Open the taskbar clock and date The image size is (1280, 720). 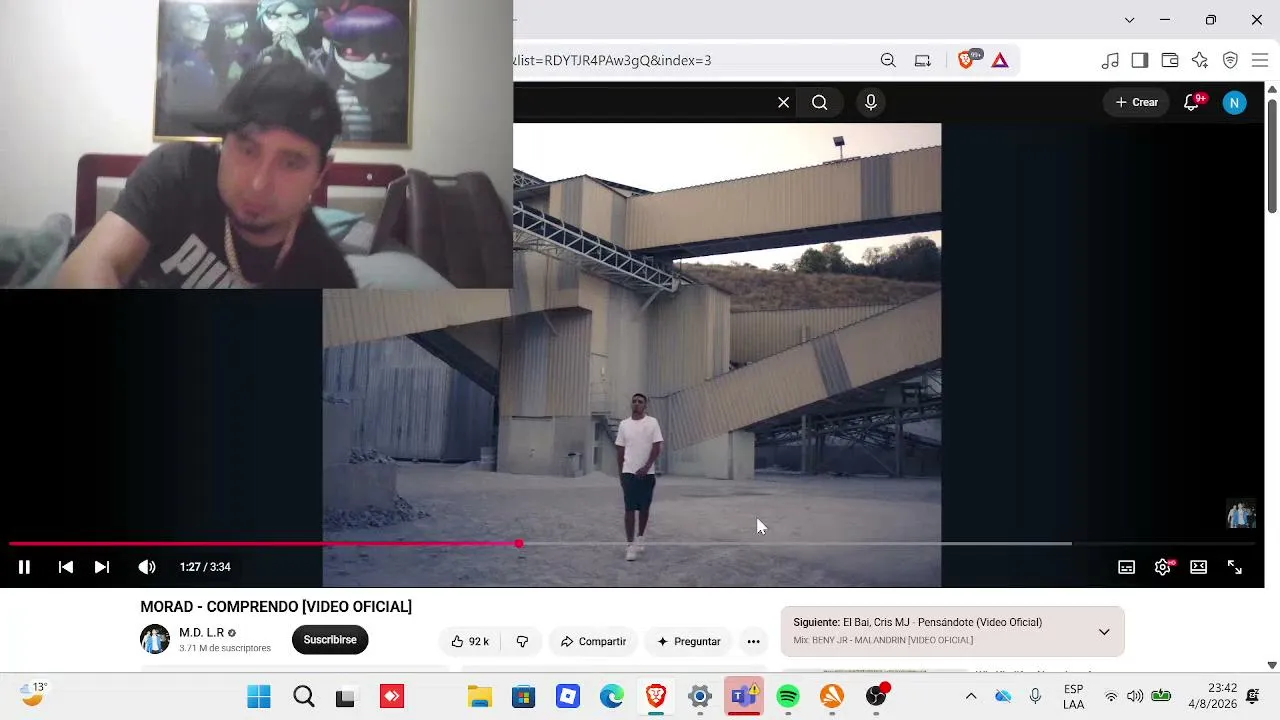(x=1222, y=696)
